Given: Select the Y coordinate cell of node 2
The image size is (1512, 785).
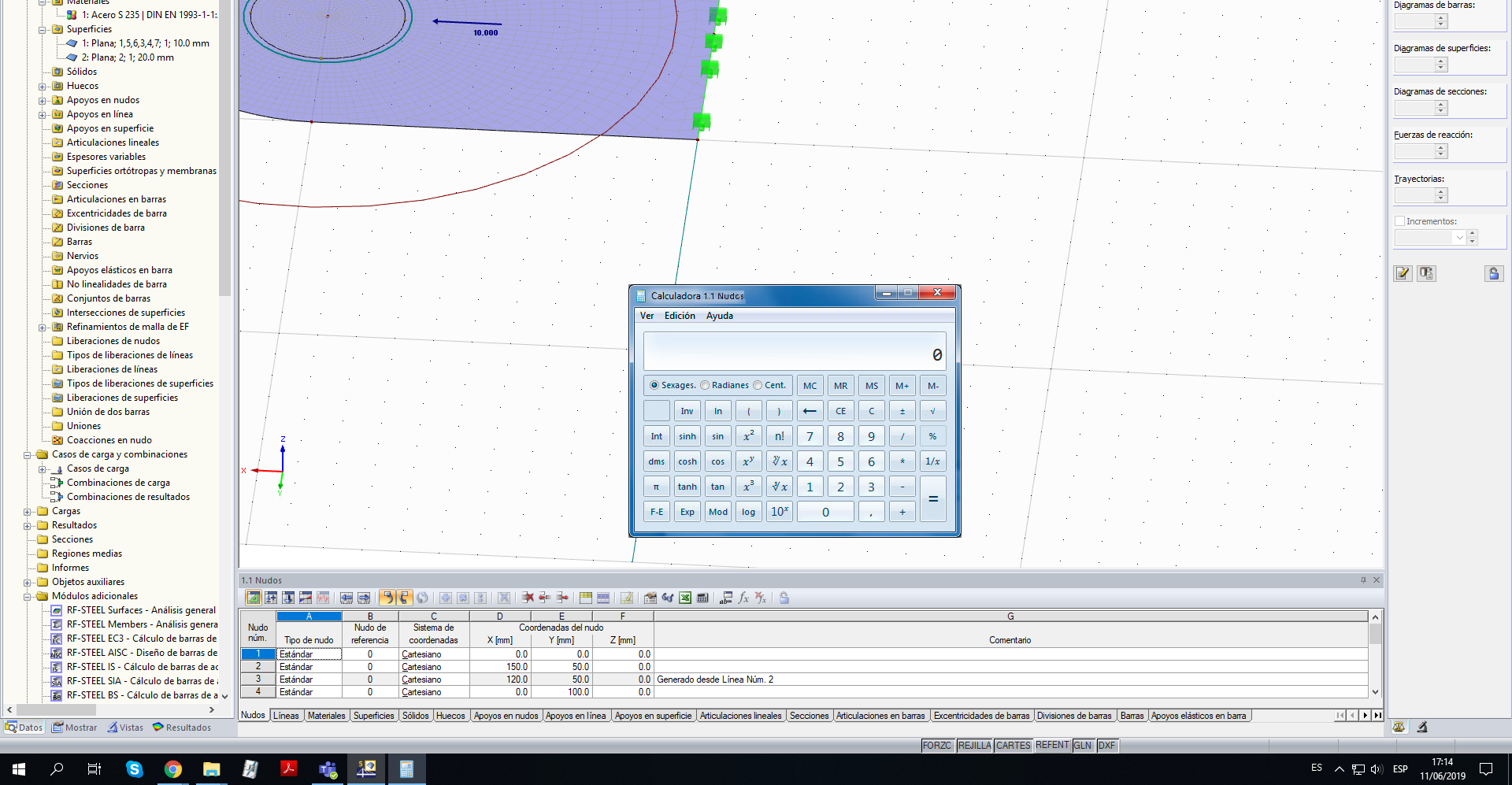Looking at the screenshot, I should click(x=561, y=666).
